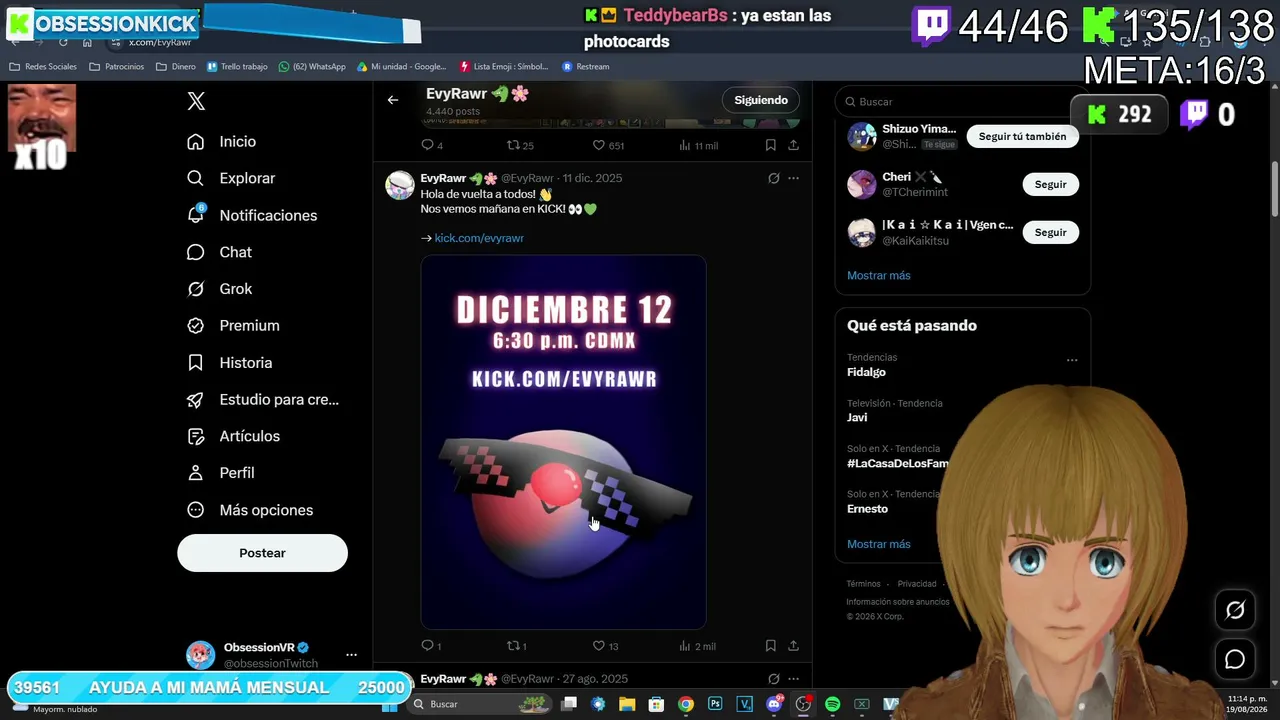Viewport: 1280px width, 720px height.
Task: Open Historia in the sidebar
Action: [230, 363]
